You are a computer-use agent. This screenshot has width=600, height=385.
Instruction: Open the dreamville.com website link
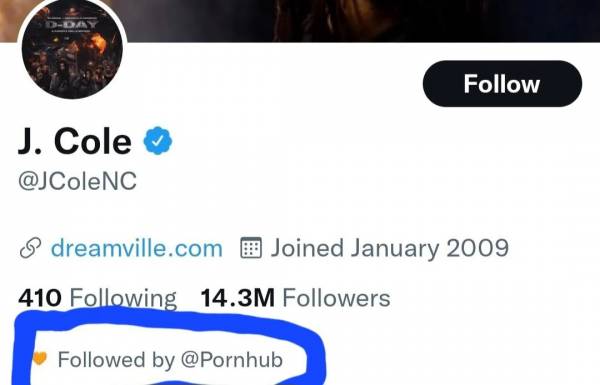137,248
